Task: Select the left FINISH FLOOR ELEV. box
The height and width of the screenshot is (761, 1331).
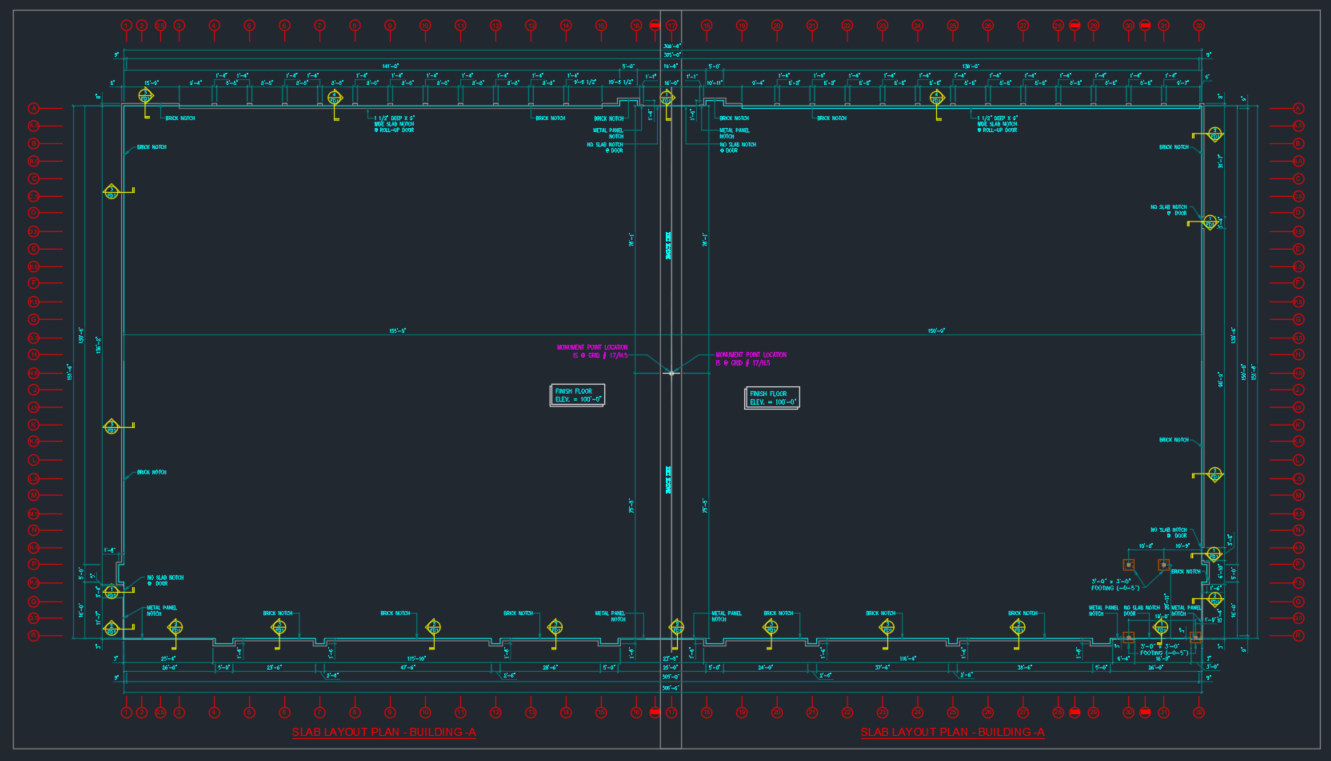Action: (x=578, y=395)
